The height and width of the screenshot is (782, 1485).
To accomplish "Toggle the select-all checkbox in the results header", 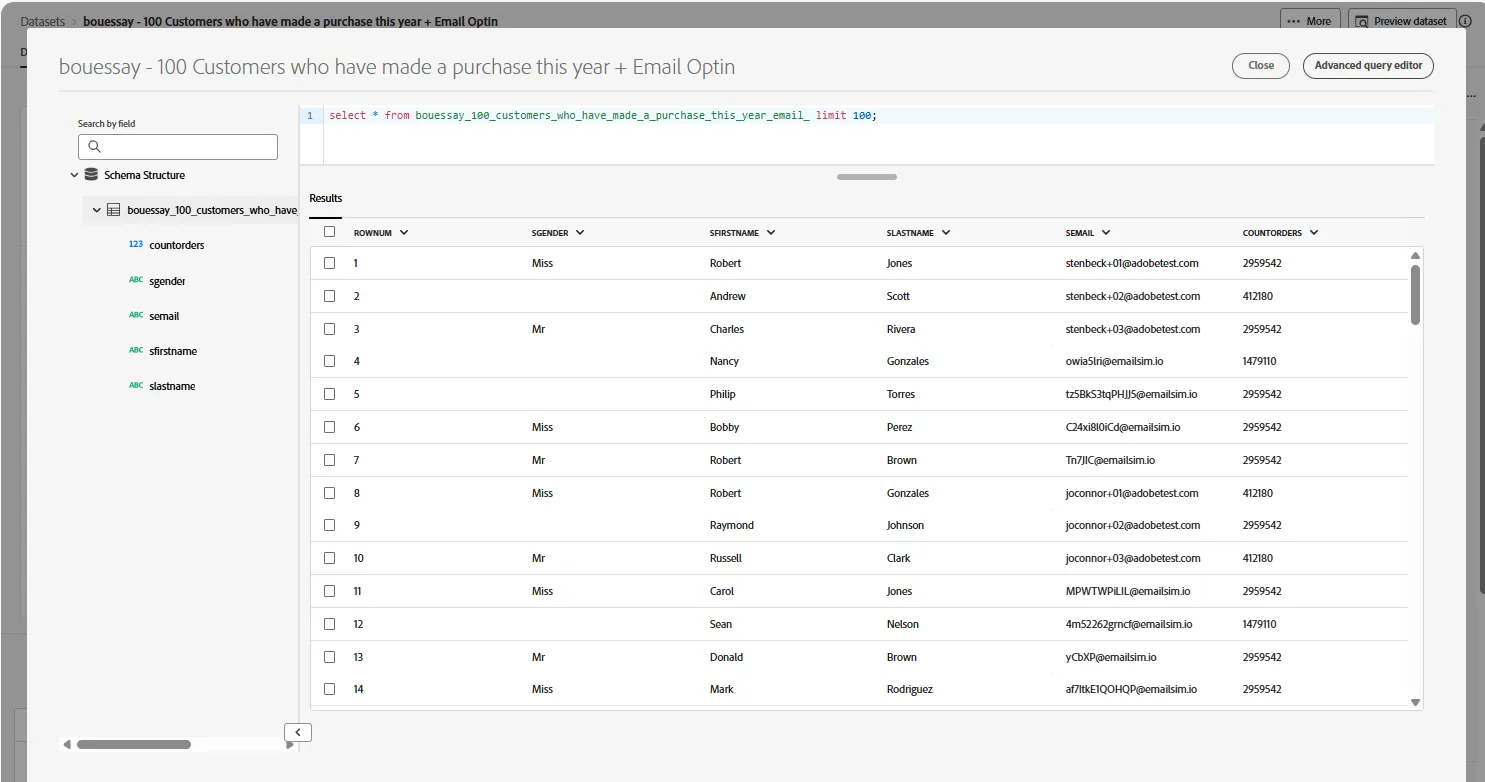I will (329, 232).
